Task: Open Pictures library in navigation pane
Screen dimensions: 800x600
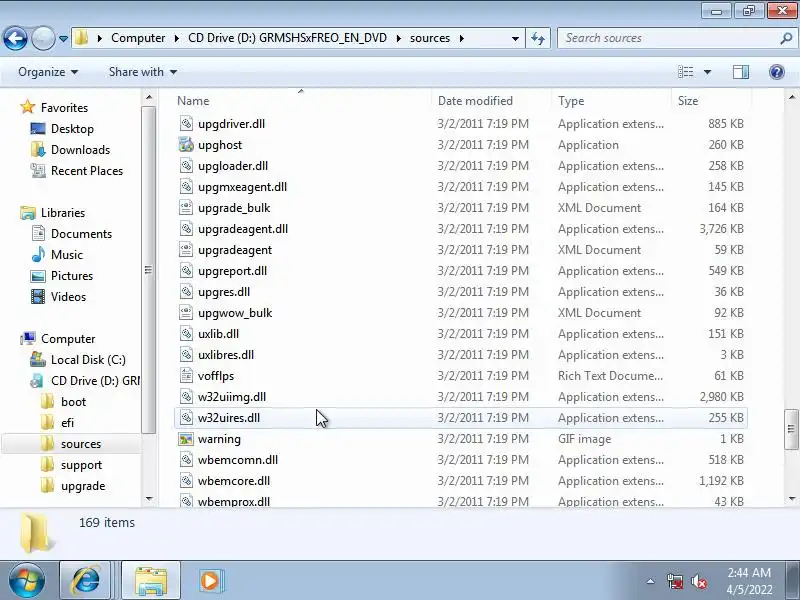Action: pos(71,276)
